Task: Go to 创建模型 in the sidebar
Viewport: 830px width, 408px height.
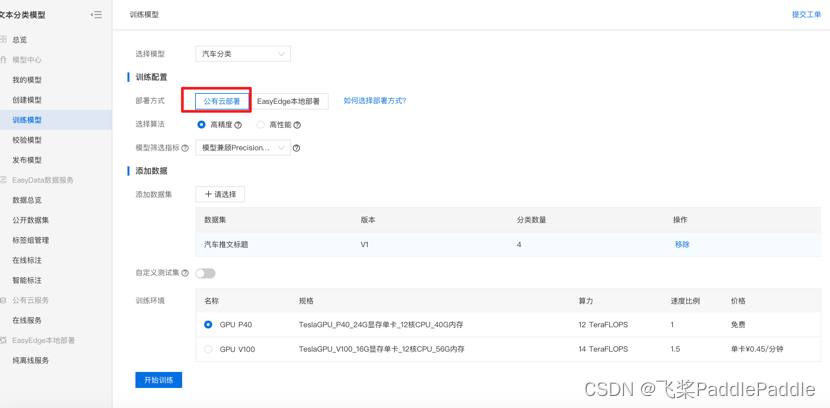Action: [27, 100]
